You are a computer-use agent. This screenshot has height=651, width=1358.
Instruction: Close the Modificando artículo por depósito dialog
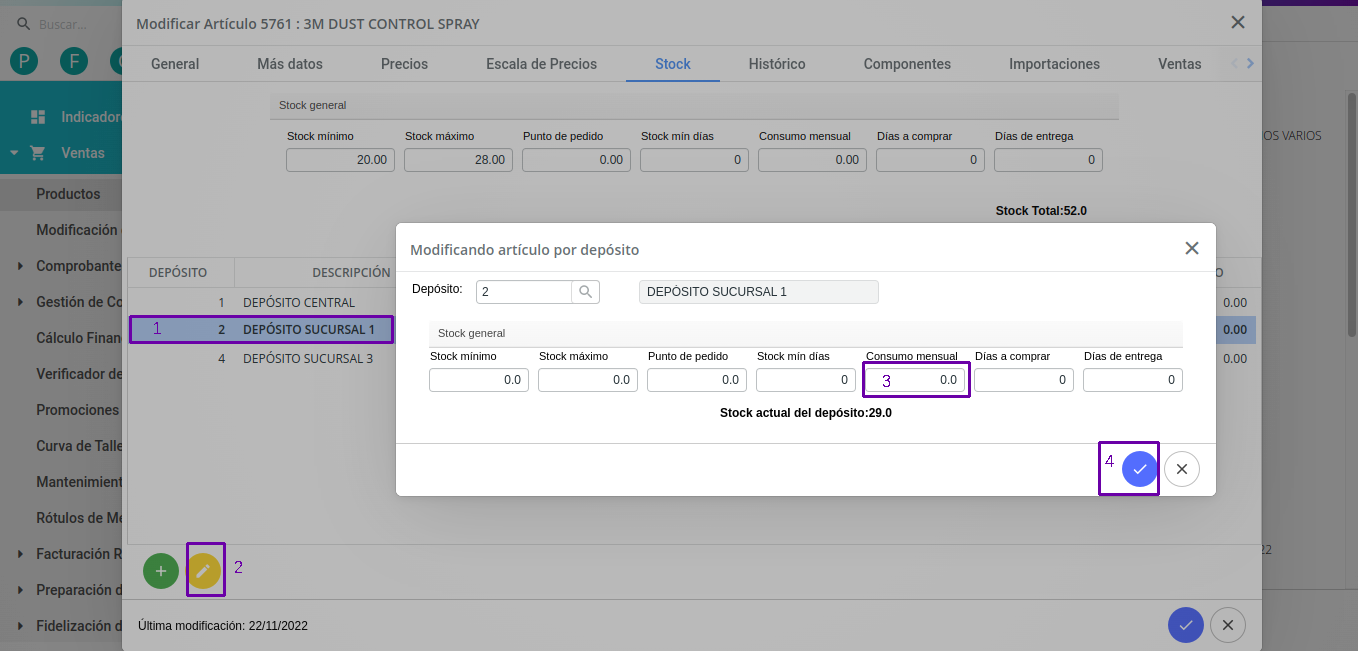[1192, 249]
